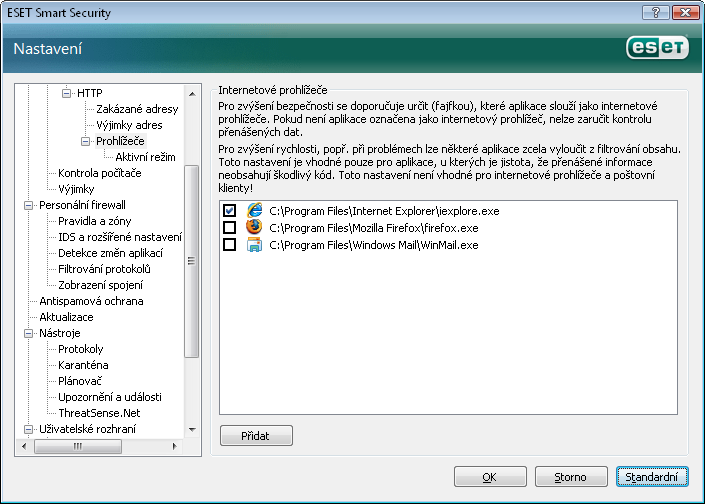Image resolution: width=705 pixels, height=504 pixels.
Task: Collapse the Personální firewall node
Action: tap(28, 205)
